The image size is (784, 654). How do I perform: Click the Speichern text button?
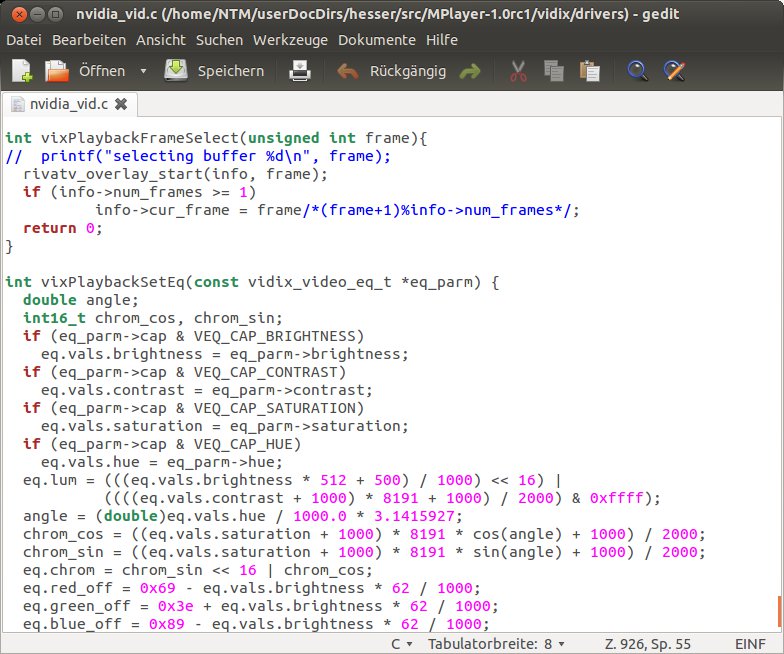coord(230,71)
